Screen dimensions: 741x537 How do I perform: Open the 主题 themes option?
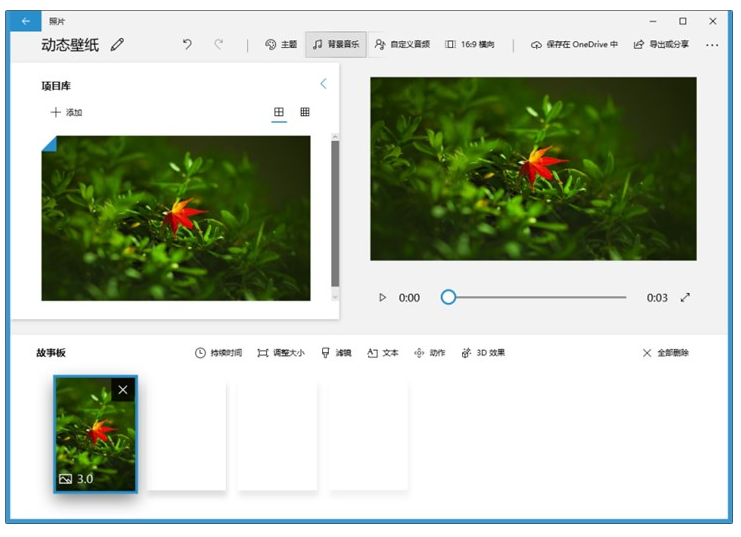(281, 44)
